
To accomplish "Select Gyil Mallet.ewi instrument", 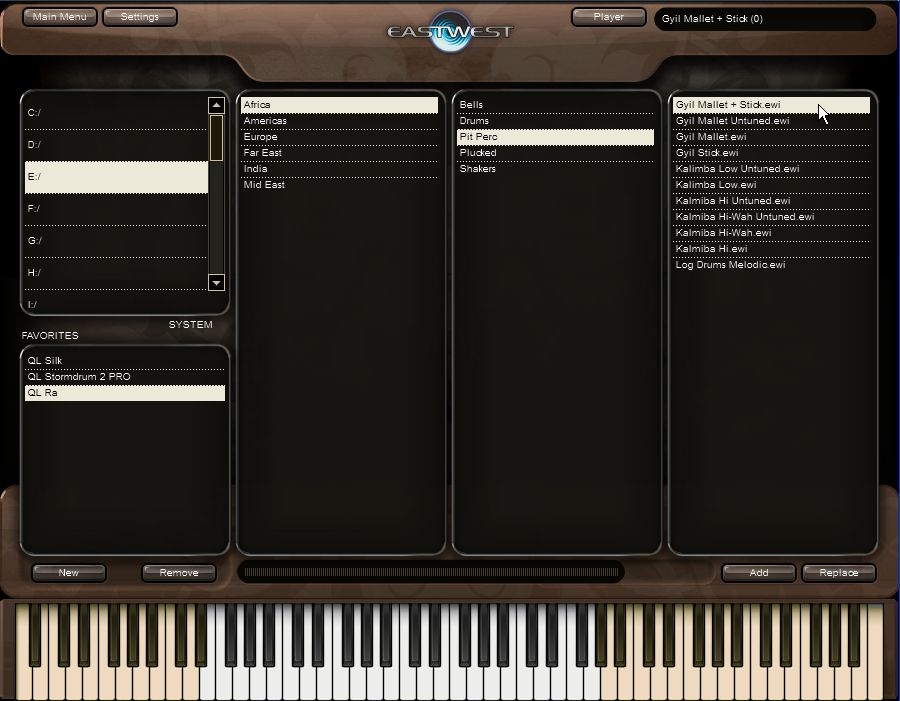I will pyautogui.click(x=771, y=137).
